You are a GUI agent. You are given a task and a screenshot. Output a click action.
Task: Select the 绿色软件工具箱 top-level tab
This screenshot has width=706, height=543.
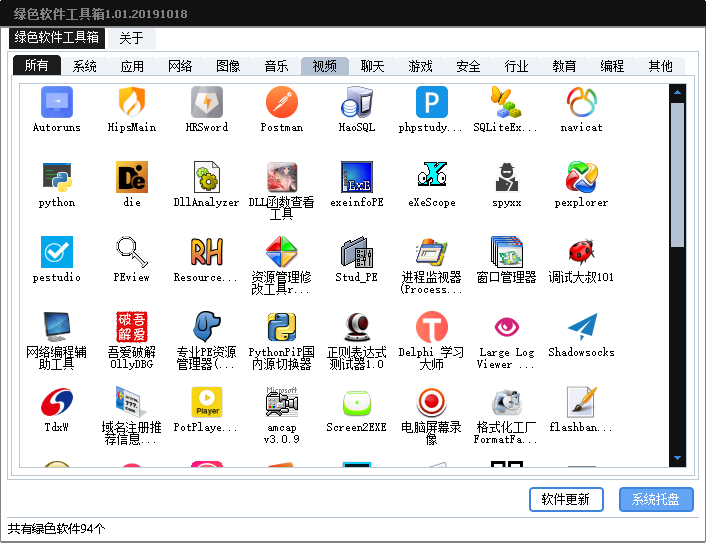click(57, 38)
